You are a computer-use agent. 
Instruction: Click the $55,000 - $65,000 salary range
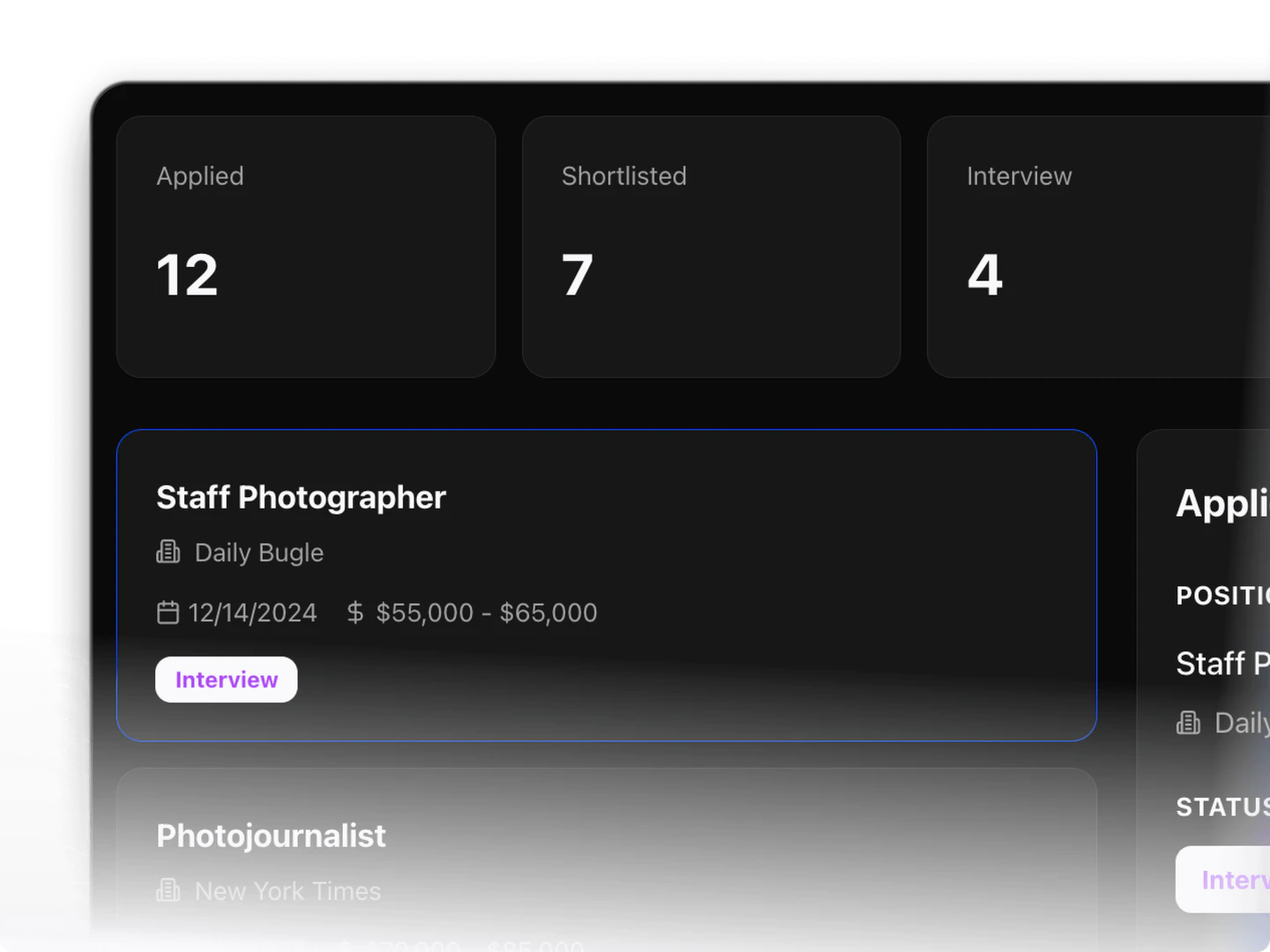[x=486, y=613]
